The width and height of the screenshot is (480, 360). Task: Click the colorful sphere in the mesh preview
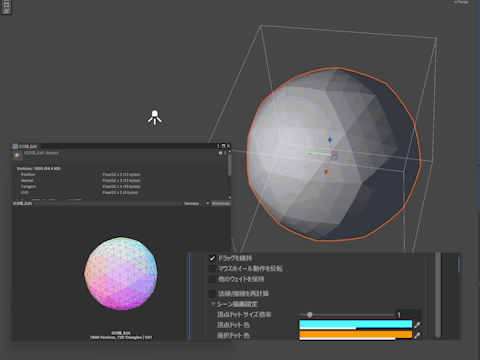click(121, 273)
